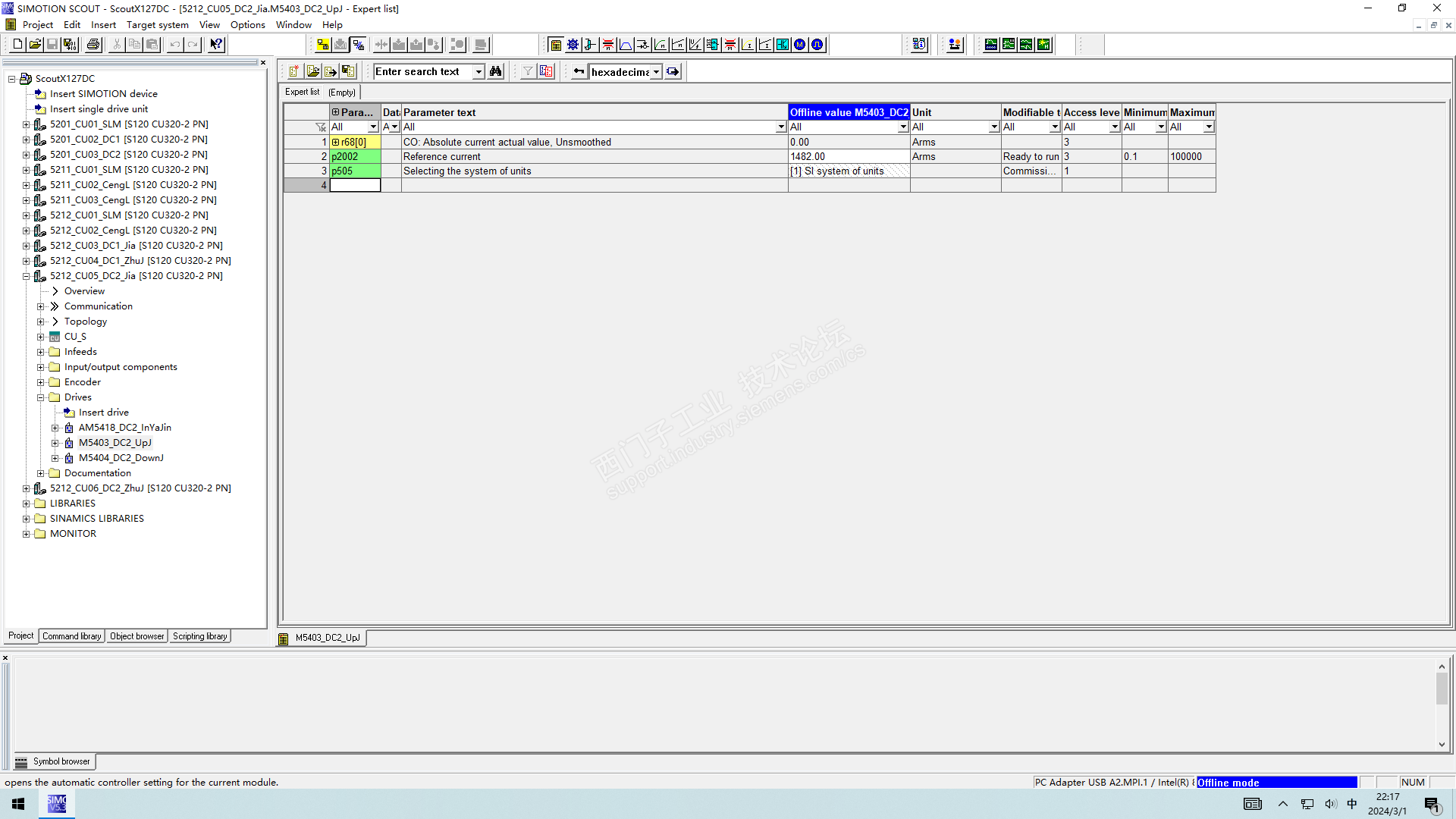
Task: Expand the r68[0] parameter row
Action: pos(336,142)
